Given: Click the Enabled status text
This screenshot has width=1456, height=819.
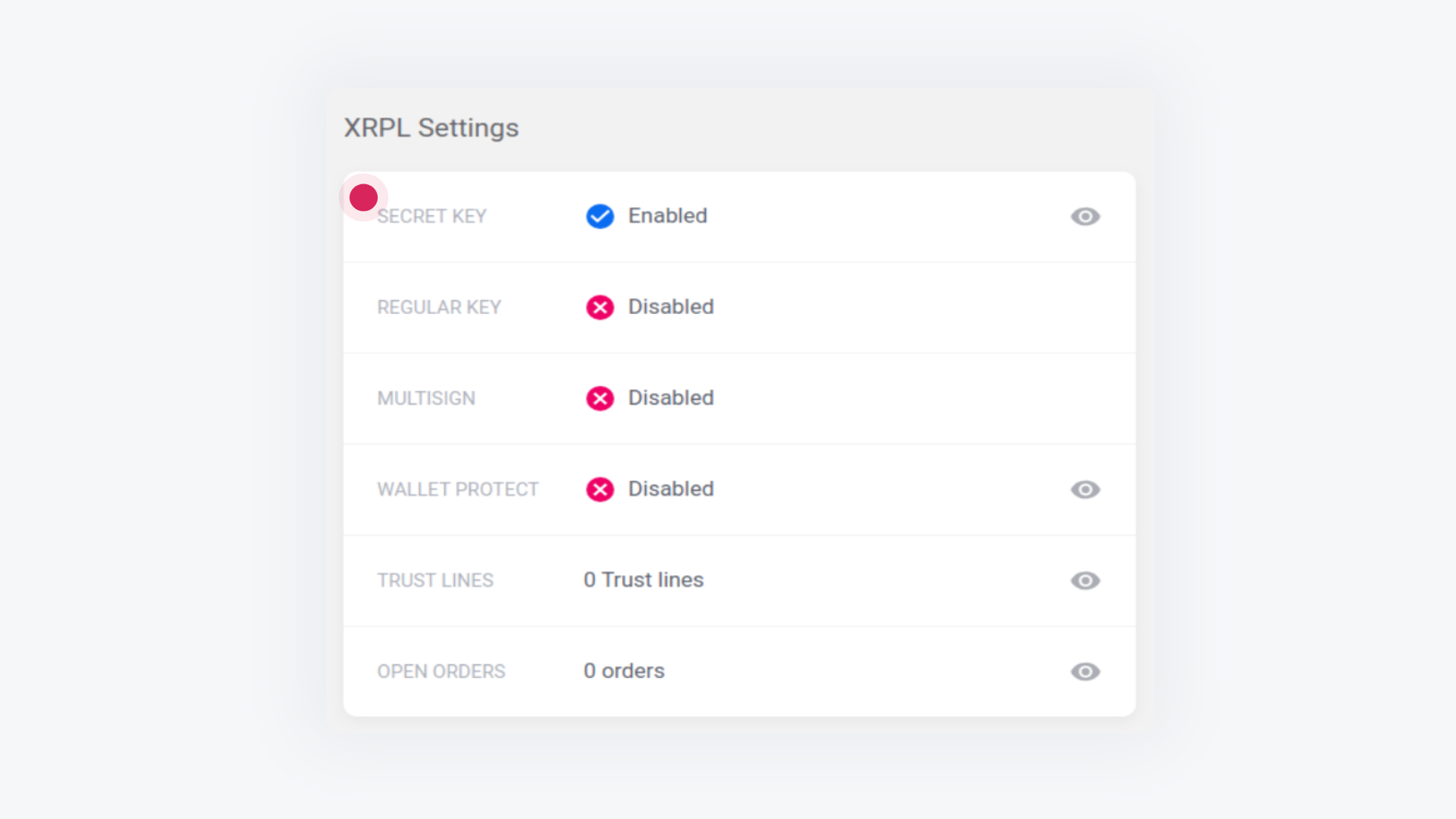Looking at the screenshot, I should pyautogui.click(x=668, y=216).
